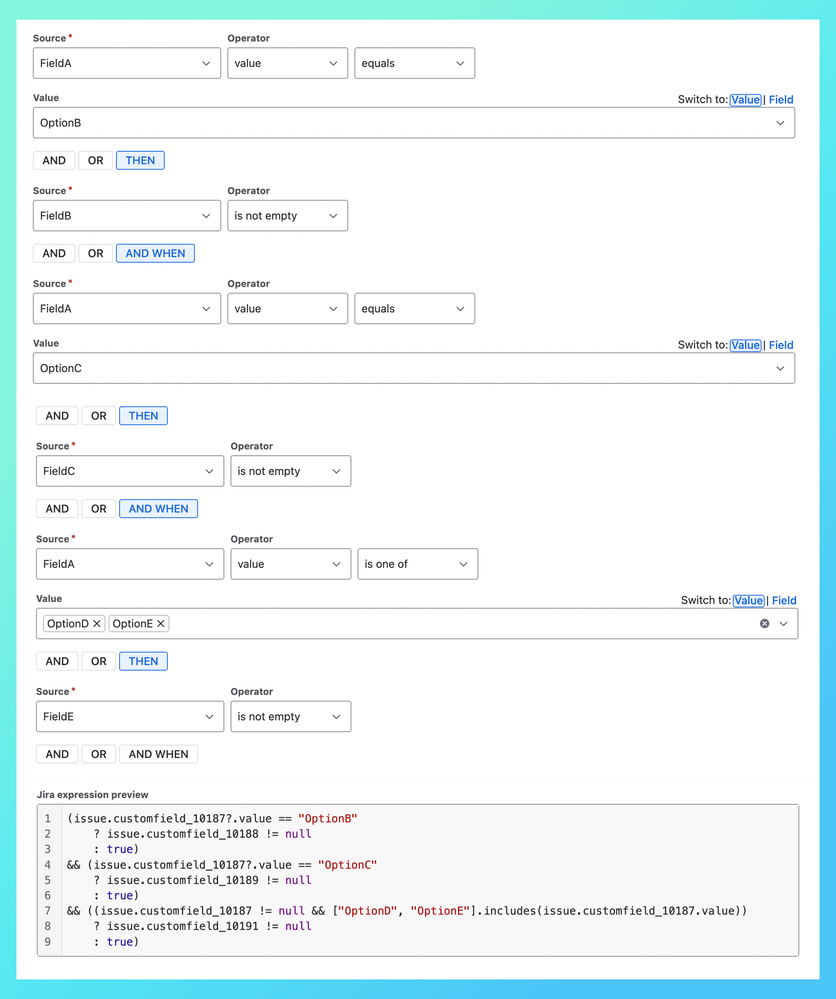Open the 'is not empty' dropdown beside FieldE

[291, 717]
